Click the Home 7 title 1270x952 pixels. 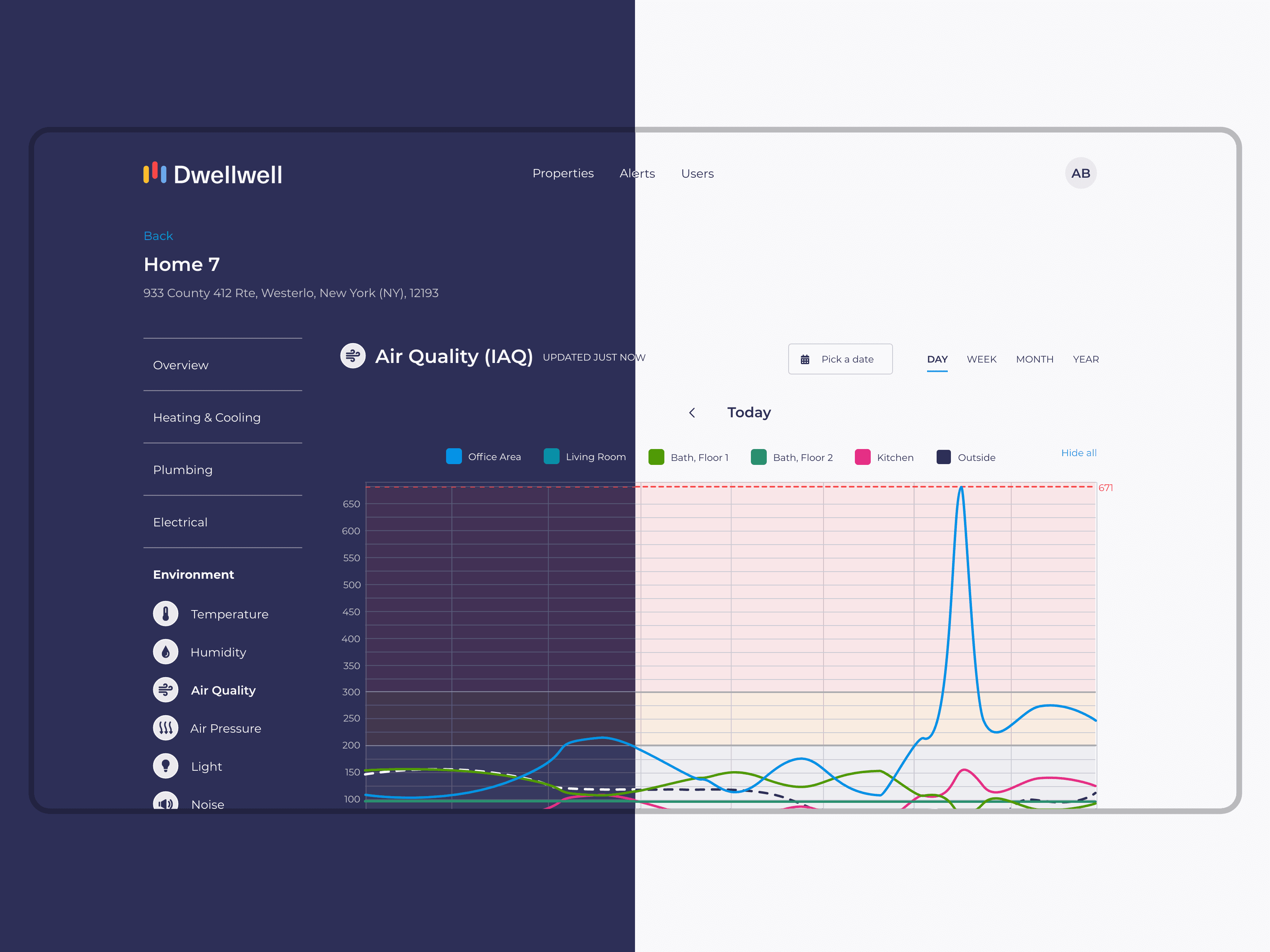tap(181, 264)
